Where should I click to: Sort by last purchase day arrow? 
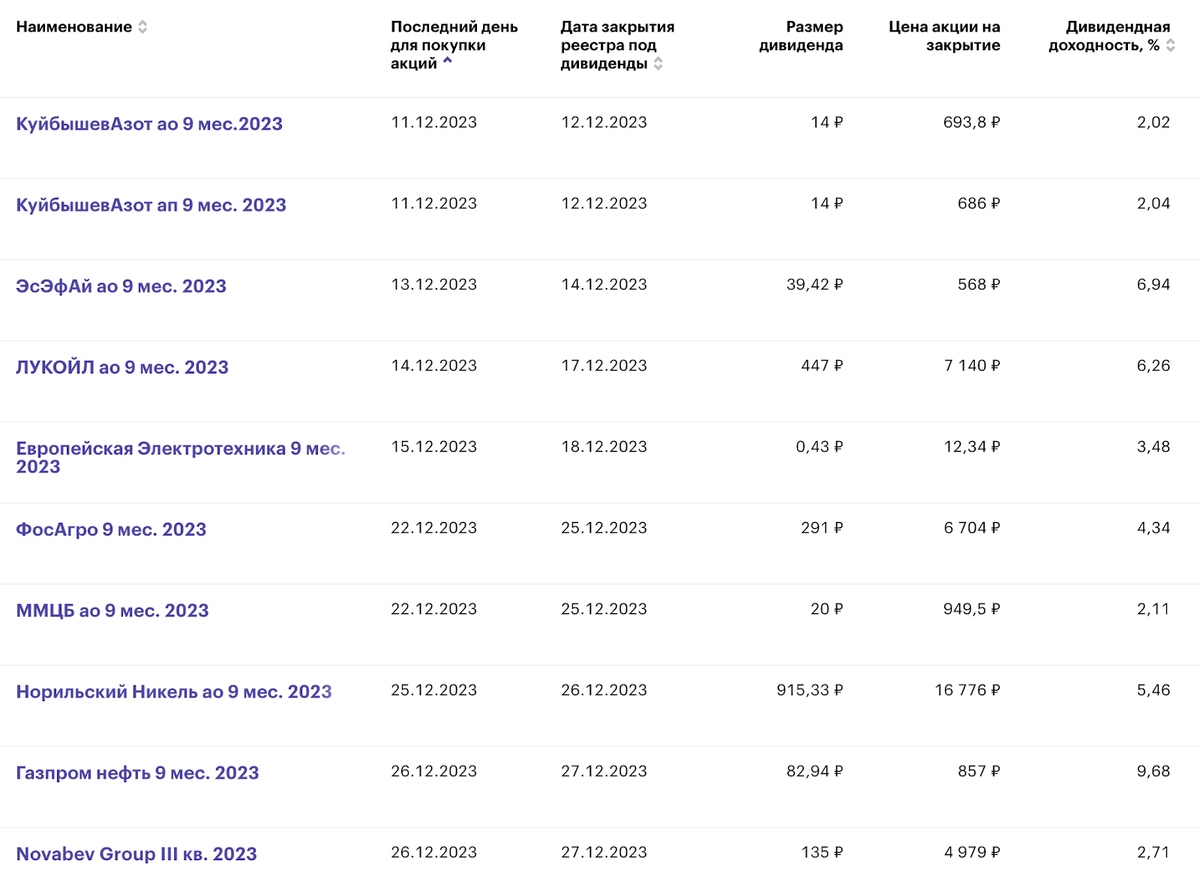(x=447, y=62)
